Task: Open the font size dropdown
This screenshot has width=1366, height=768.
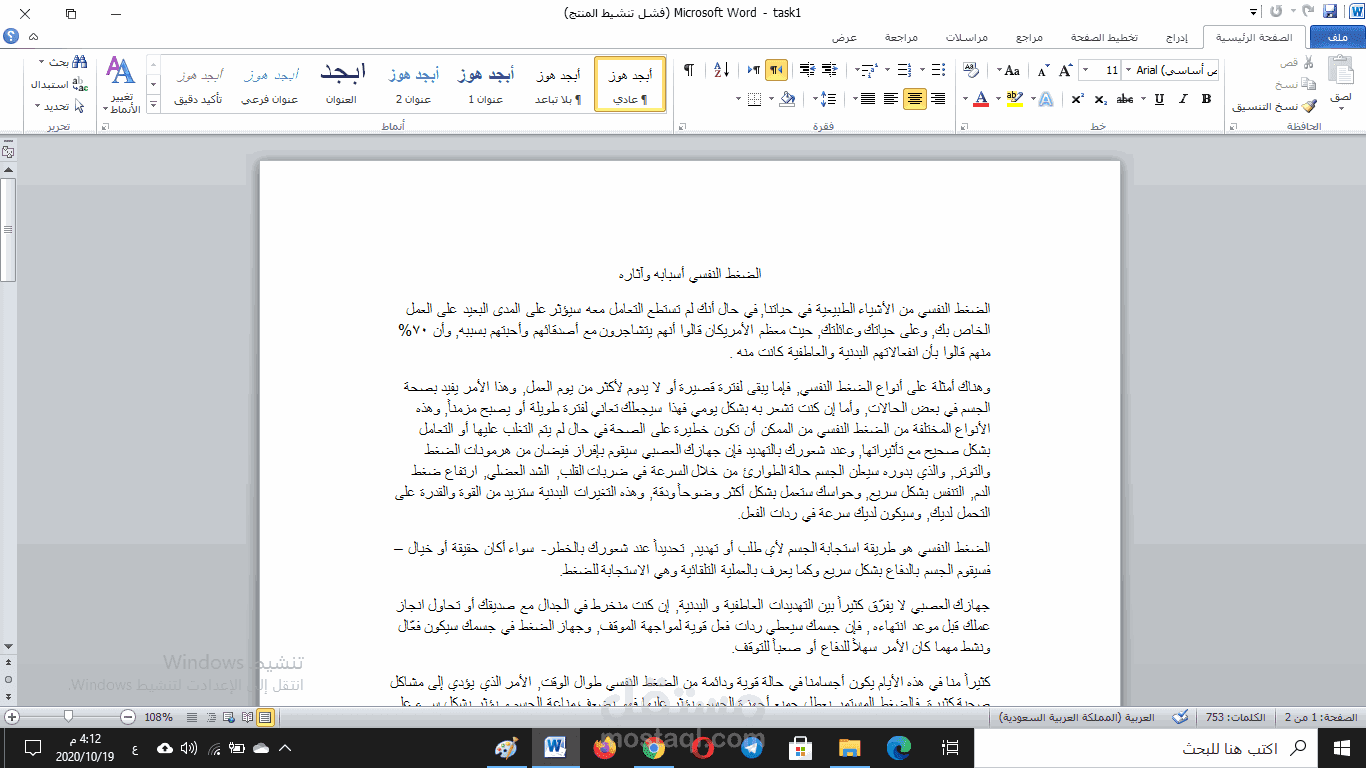Action: (x=1085, y=70)
